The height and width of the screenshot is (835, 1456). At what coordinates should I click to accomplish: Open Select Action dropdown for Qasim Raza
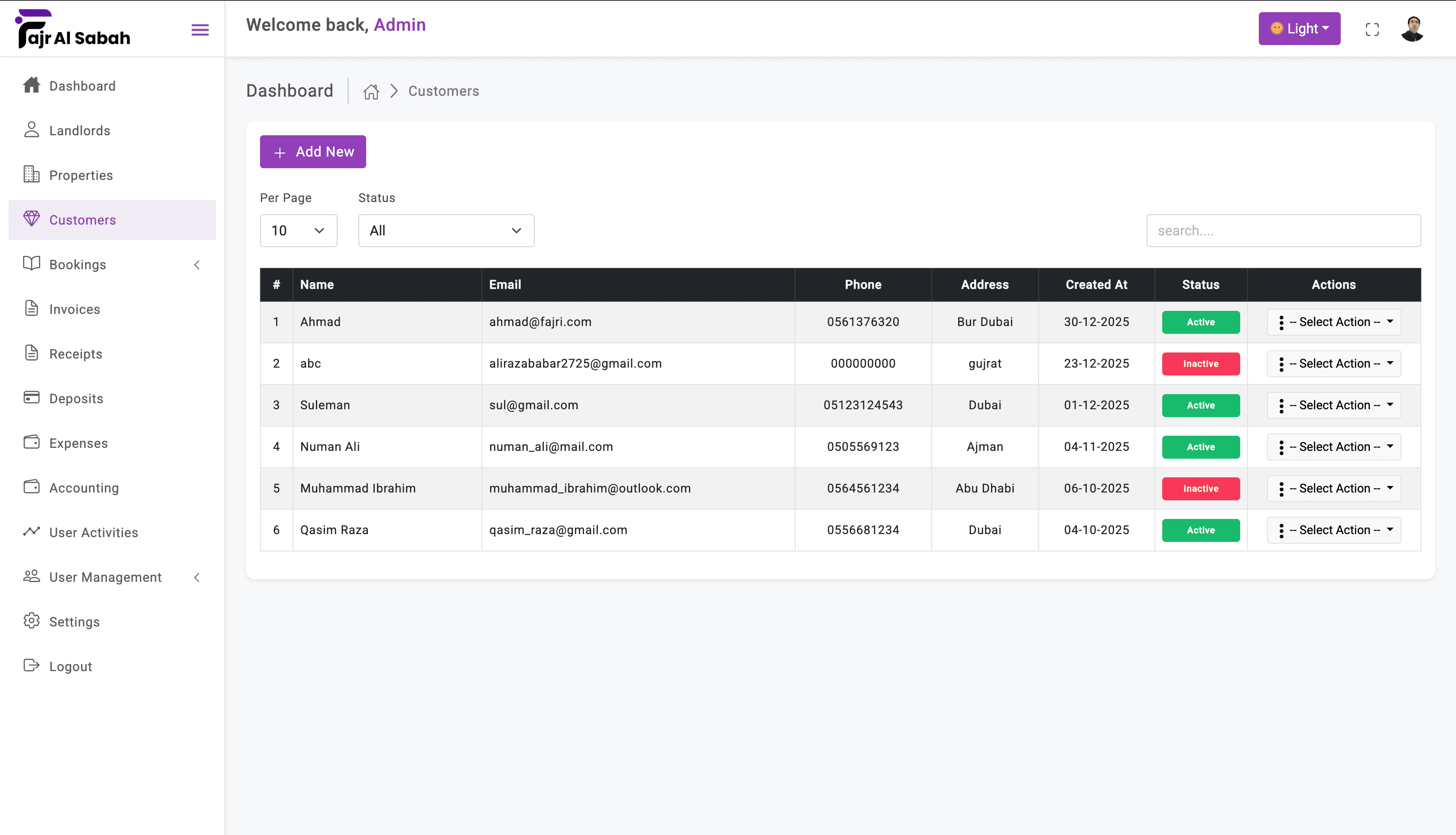coord(1333,531)
